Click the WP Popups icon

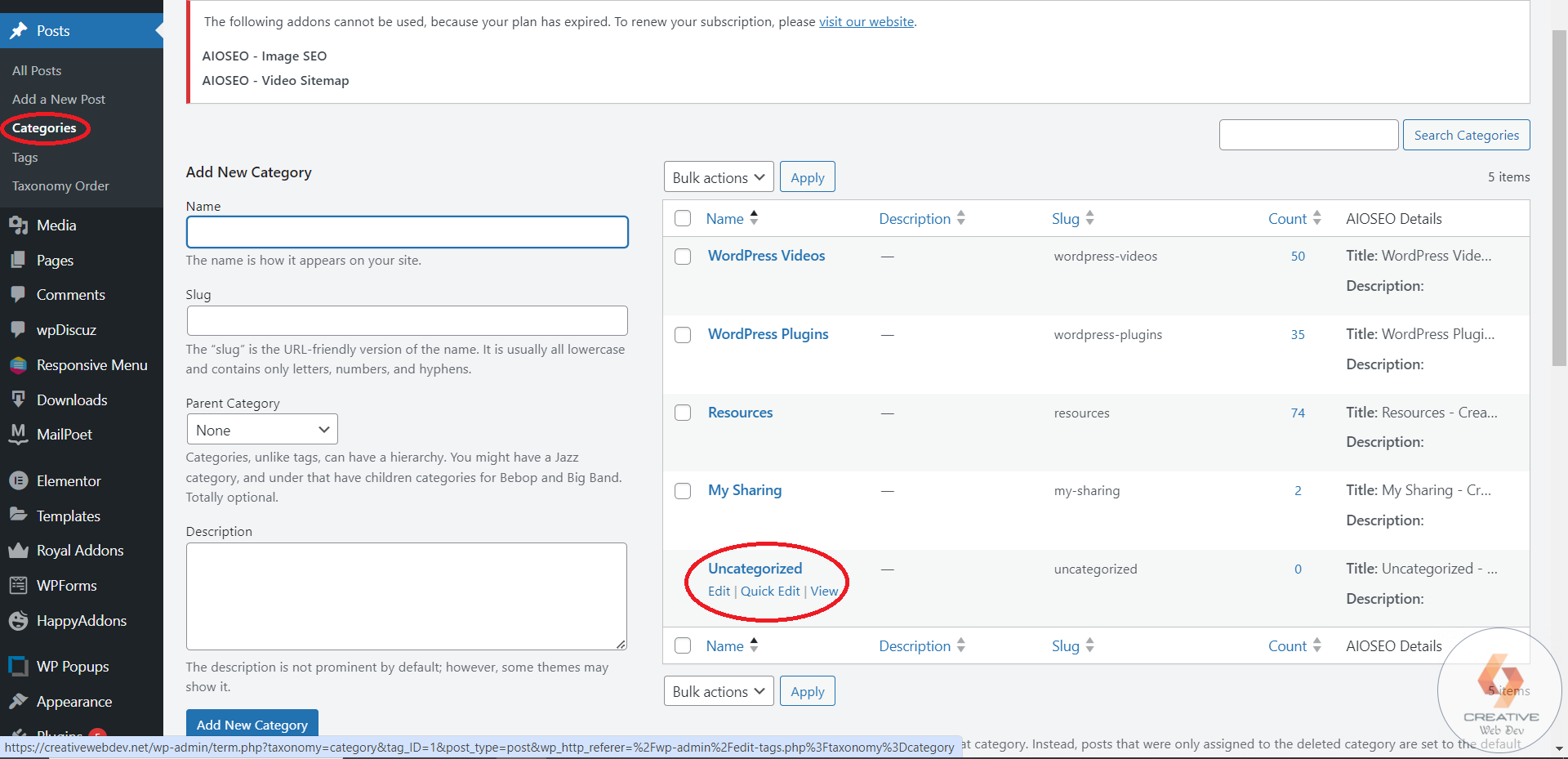(x=18, y=667)
